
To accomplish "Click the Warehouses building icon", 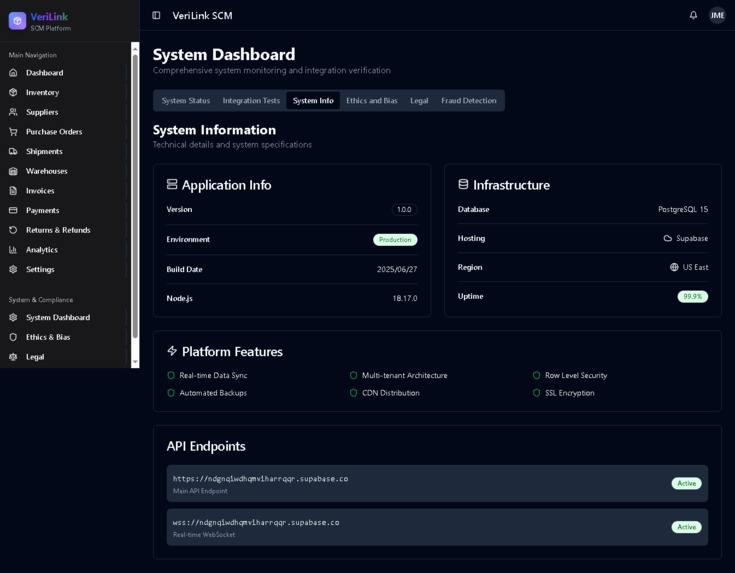I will [x=13, y=171].
